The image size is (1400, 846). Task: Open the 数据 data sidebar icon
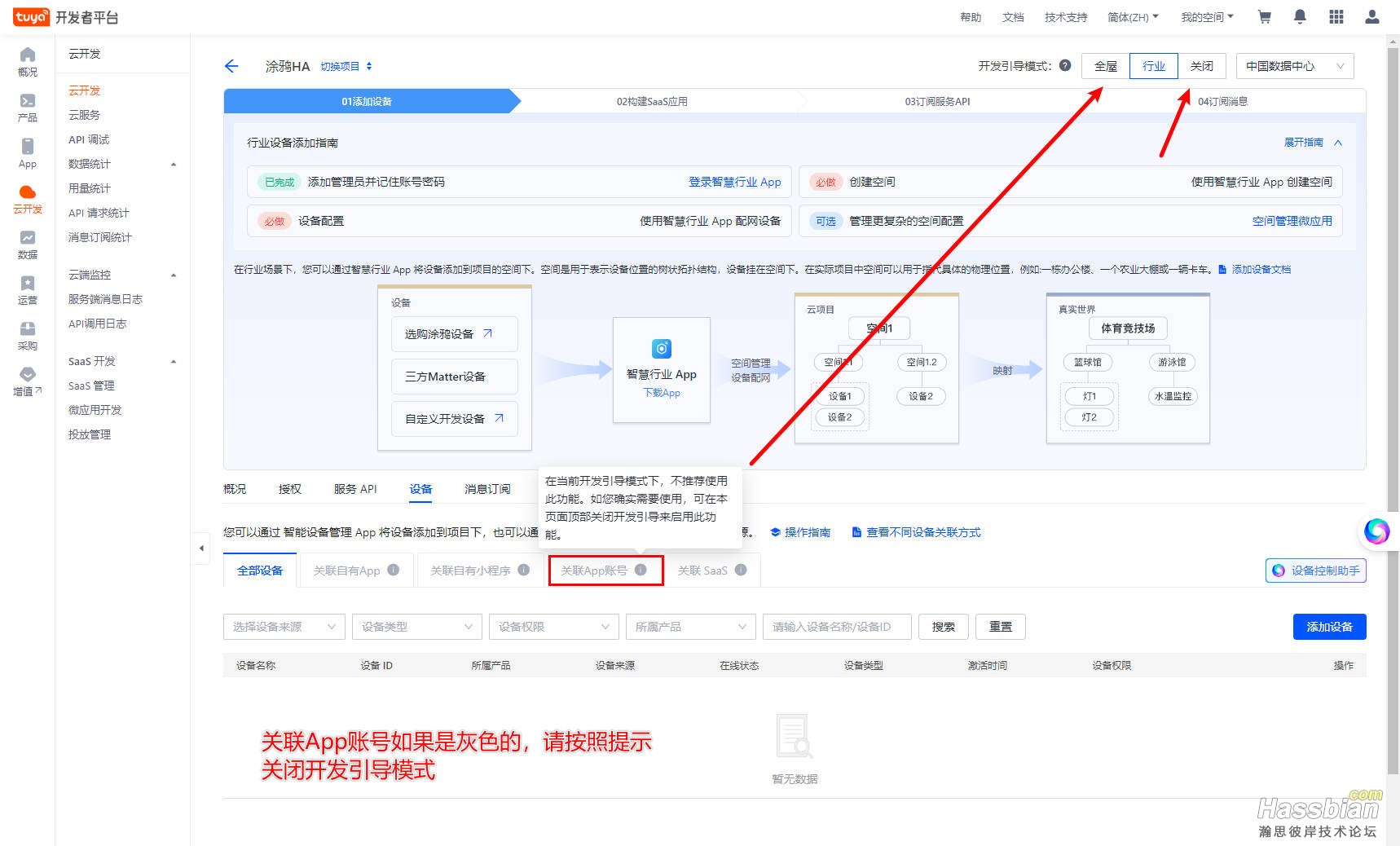[28, 245]
